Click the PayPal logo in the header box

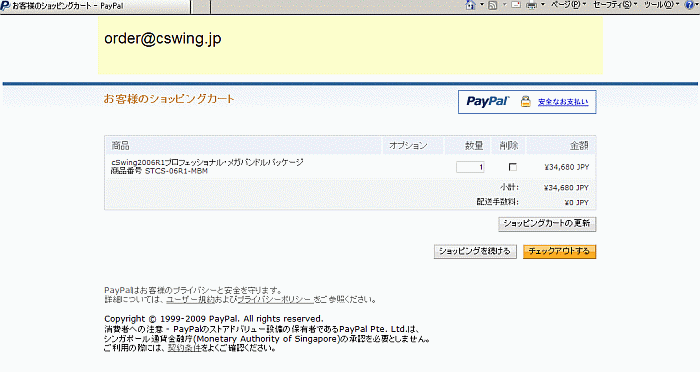coord(488,101)
